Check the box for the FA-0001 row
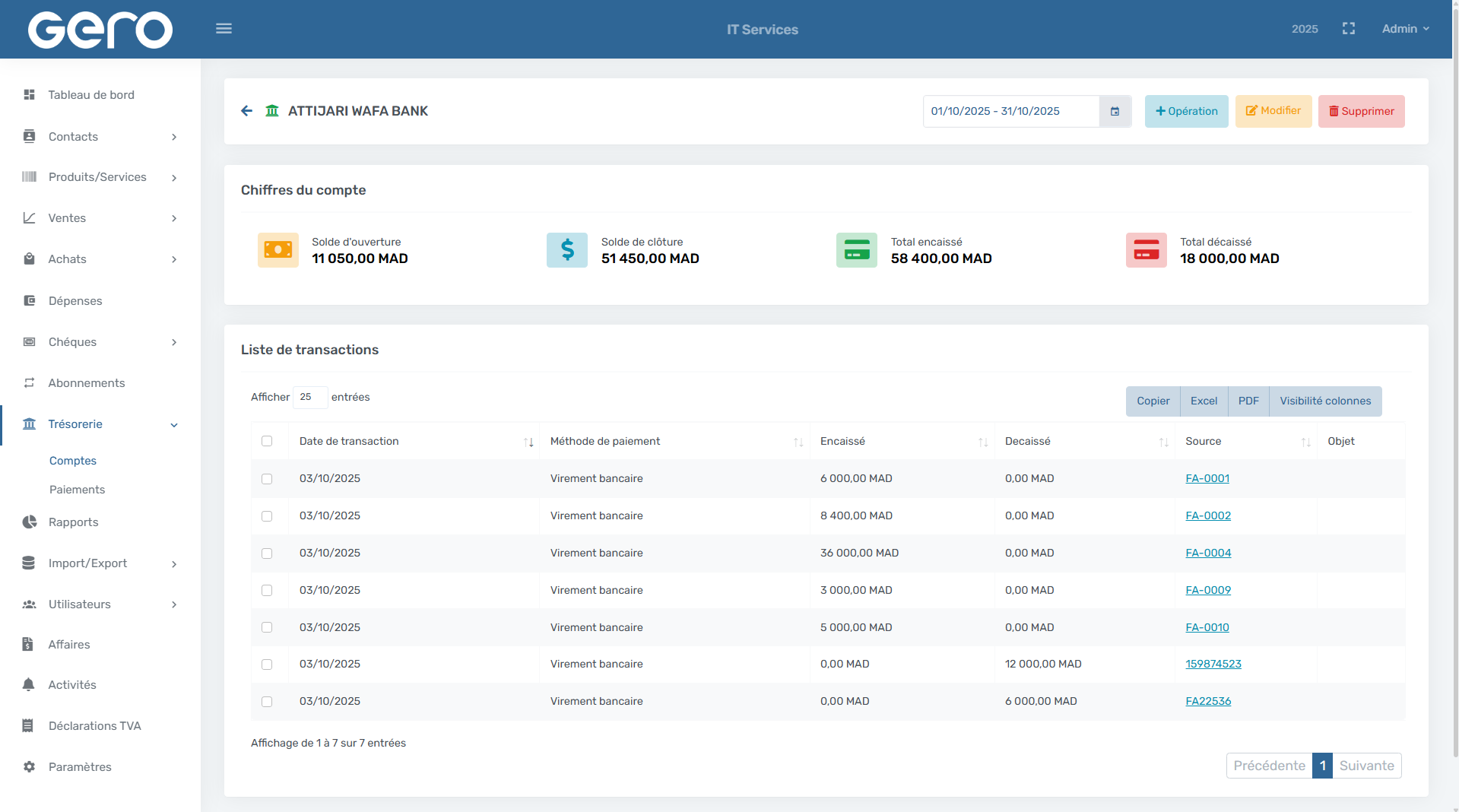 tap(267, 479)
